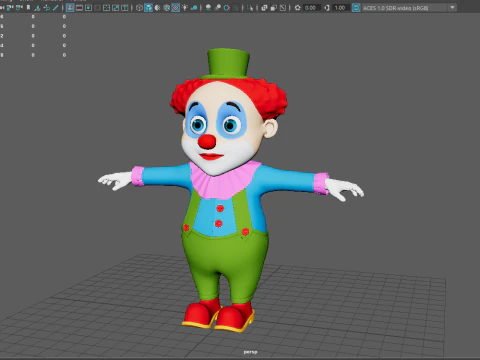The width and height of the screenshot is (480, 360).
Task: Click the Exposure reset icon
Action: point(297,8)
